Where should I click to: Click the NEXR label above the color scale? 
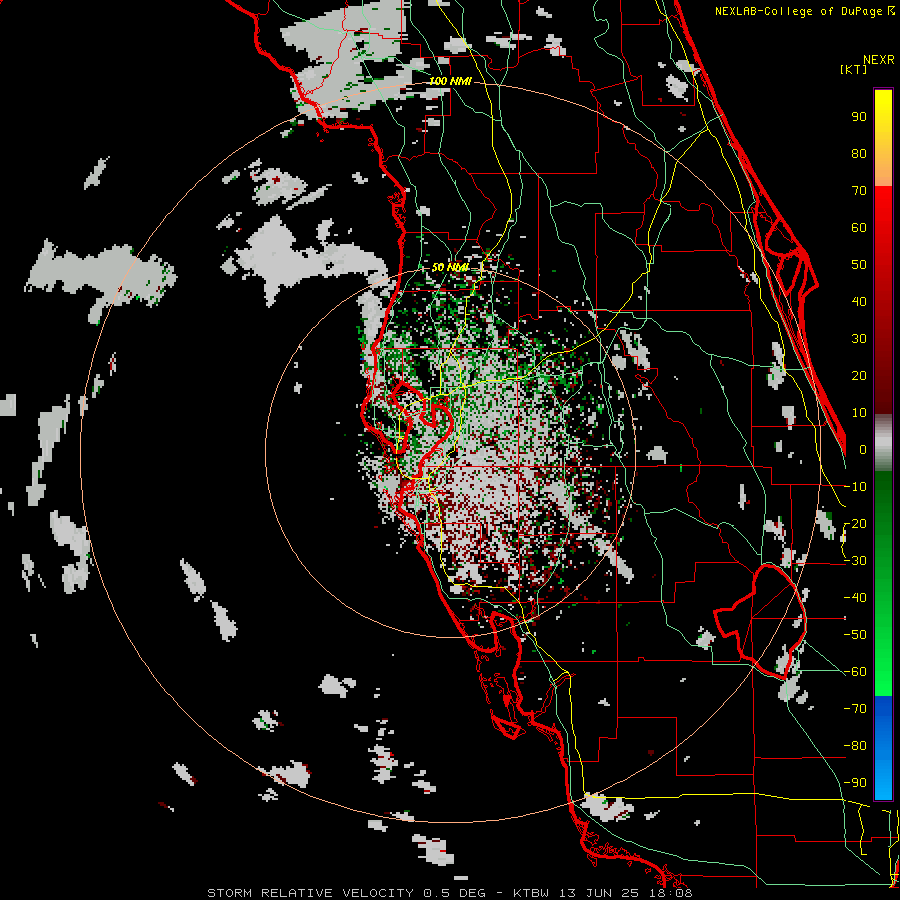click(x=879, y=60)
